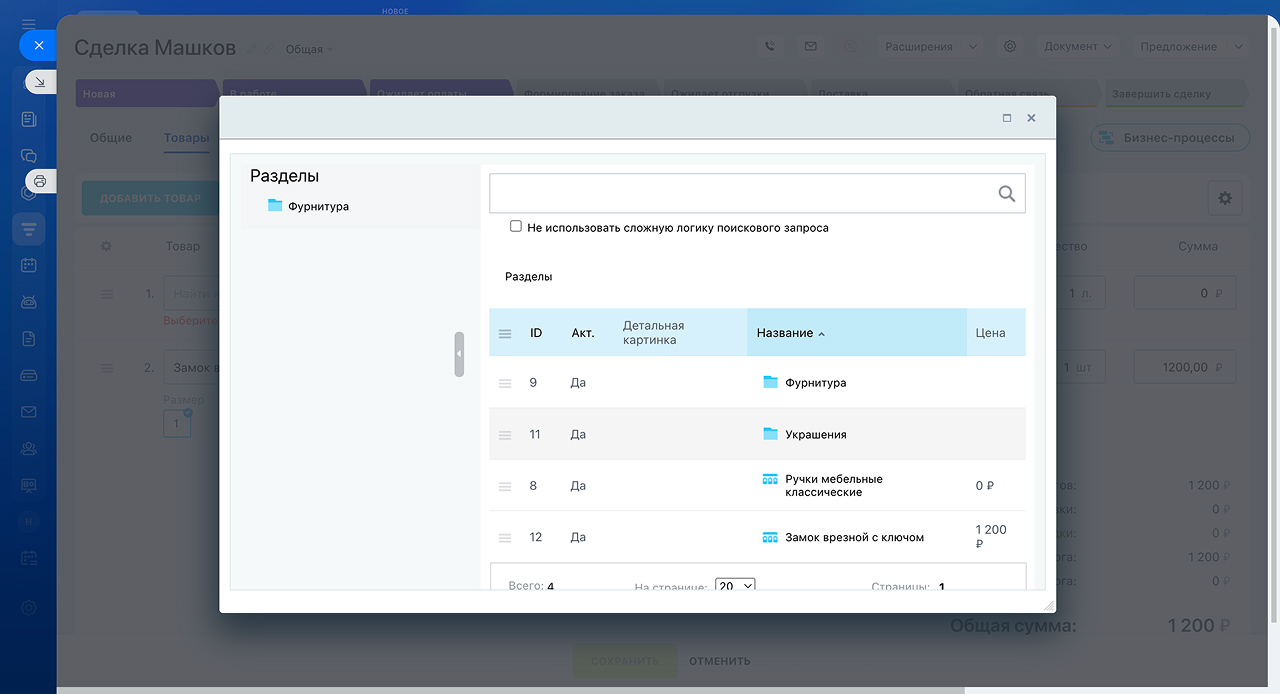
Task: Click the print icon on left sidebar
Action: 40,181
